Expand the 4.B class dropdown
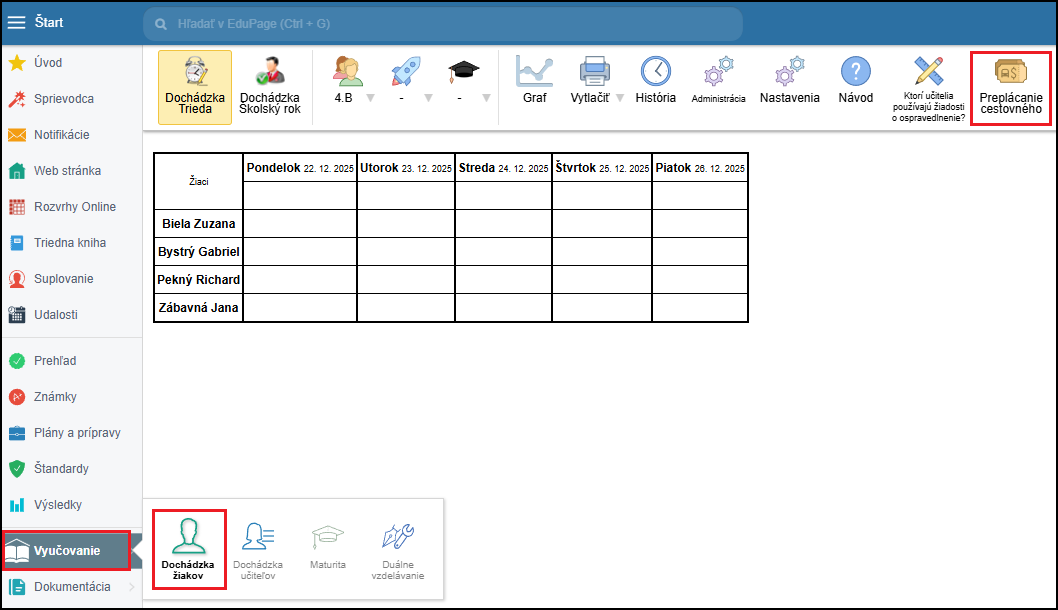Image resolution: width=1058 pixels, height=610 pixels. (370, 98)
